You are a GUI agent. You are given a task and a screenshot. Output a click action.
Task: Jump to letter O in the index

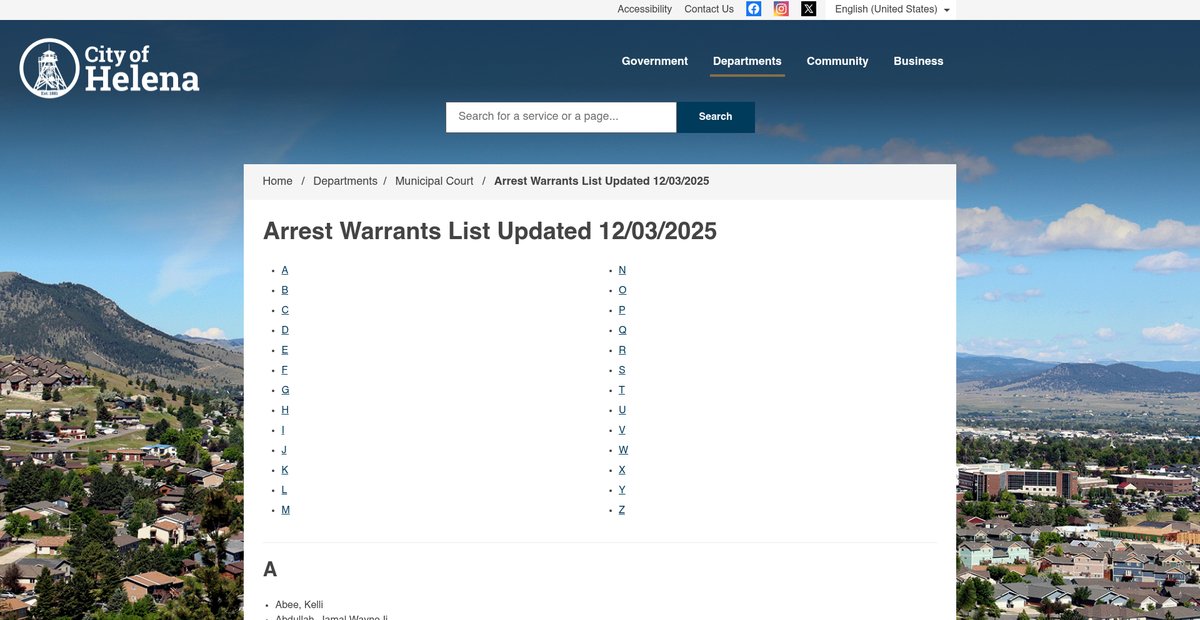(623, 290)
